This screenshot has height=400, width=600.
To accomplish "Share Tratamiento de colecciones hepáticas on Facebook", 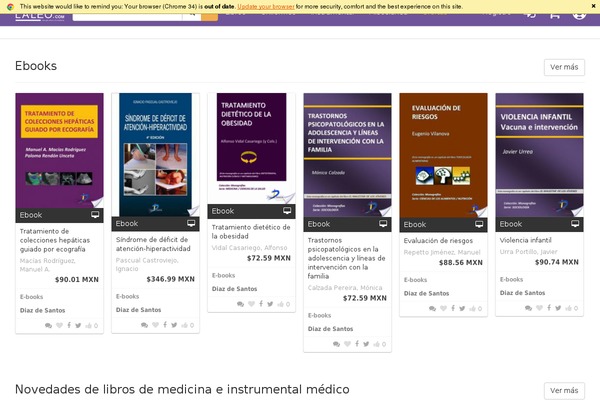I will 69,325.
